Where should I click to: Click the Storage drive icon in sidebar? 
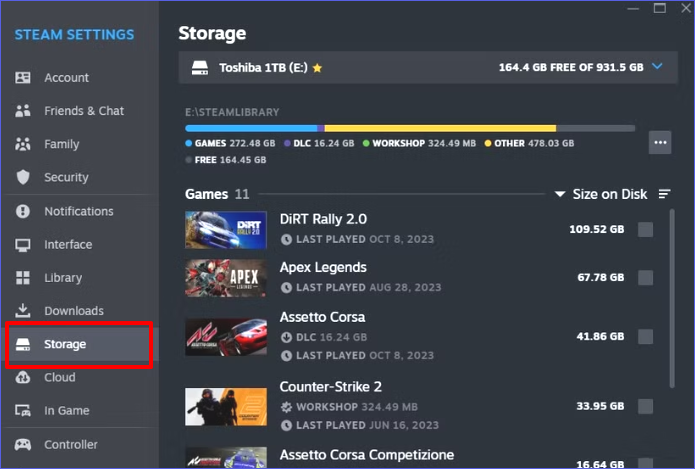coord(23,344)
